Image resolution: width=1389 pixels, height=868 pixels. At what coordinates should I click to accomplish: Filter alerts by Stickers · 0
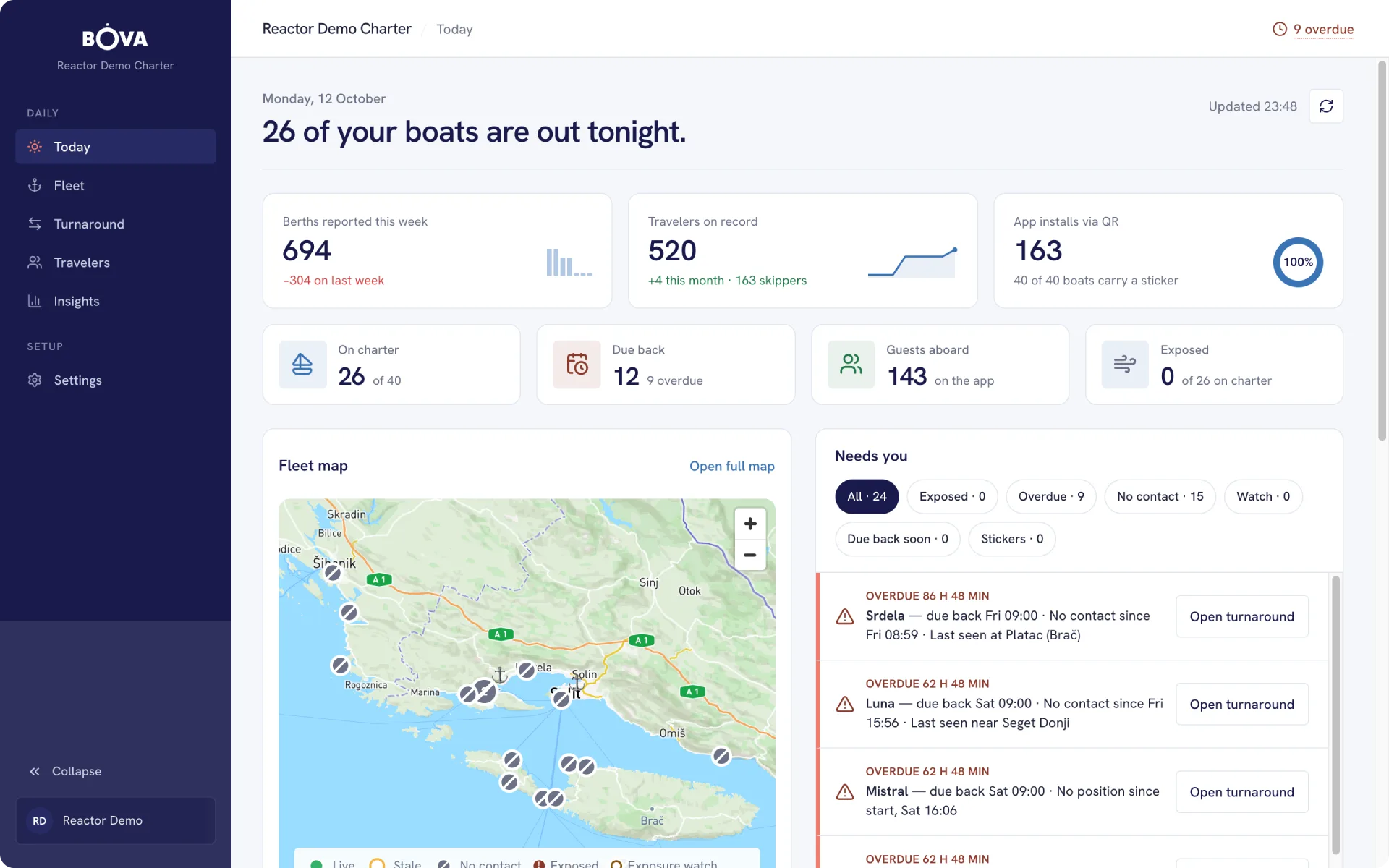tap(1011, 539)
